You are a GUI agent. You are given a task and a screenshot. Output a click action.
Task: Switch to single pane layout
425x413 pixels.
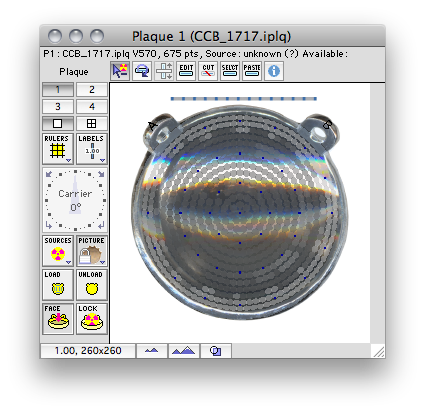tap(58, 124)
